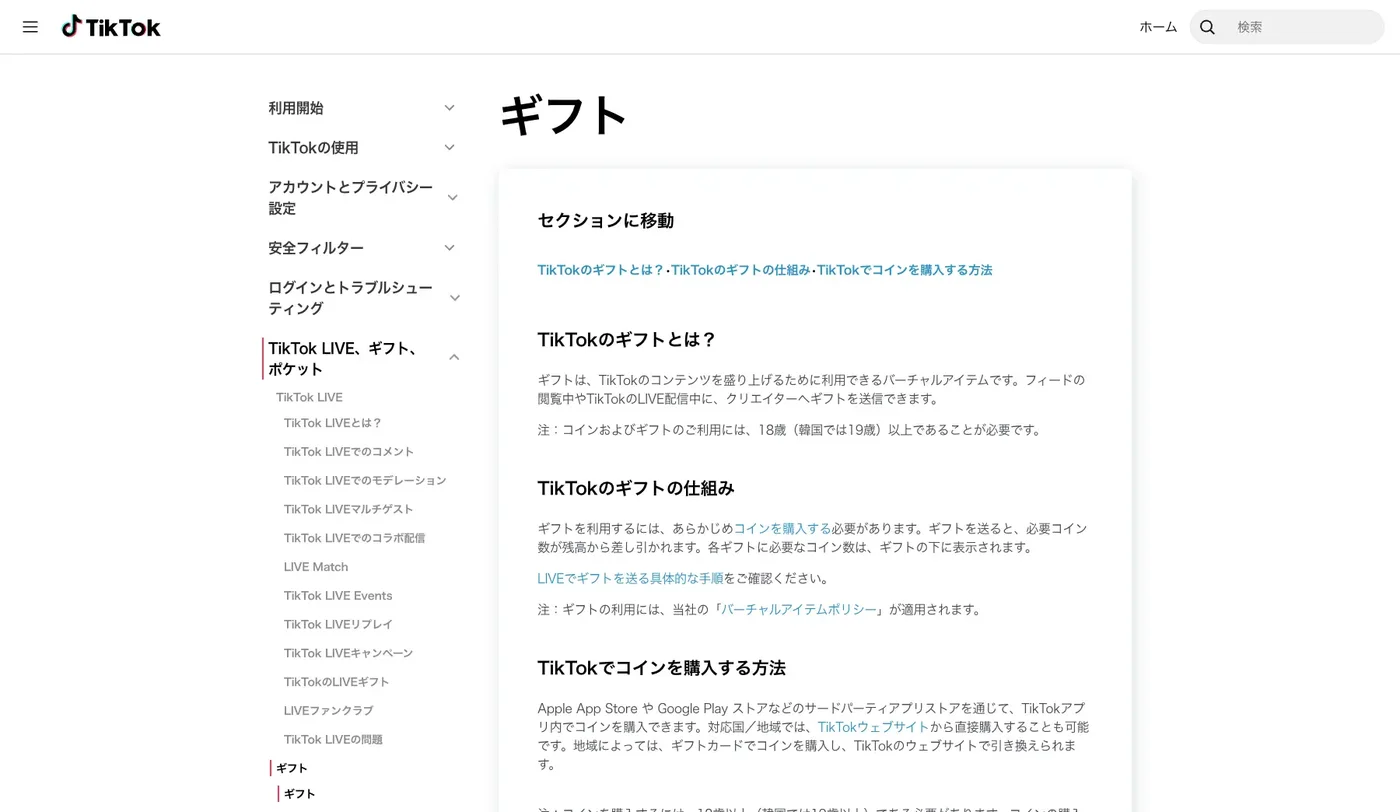
Task: Select TikTok LIVE、ギフト、ポケット sidebar heading
Action: click(344, 358)
